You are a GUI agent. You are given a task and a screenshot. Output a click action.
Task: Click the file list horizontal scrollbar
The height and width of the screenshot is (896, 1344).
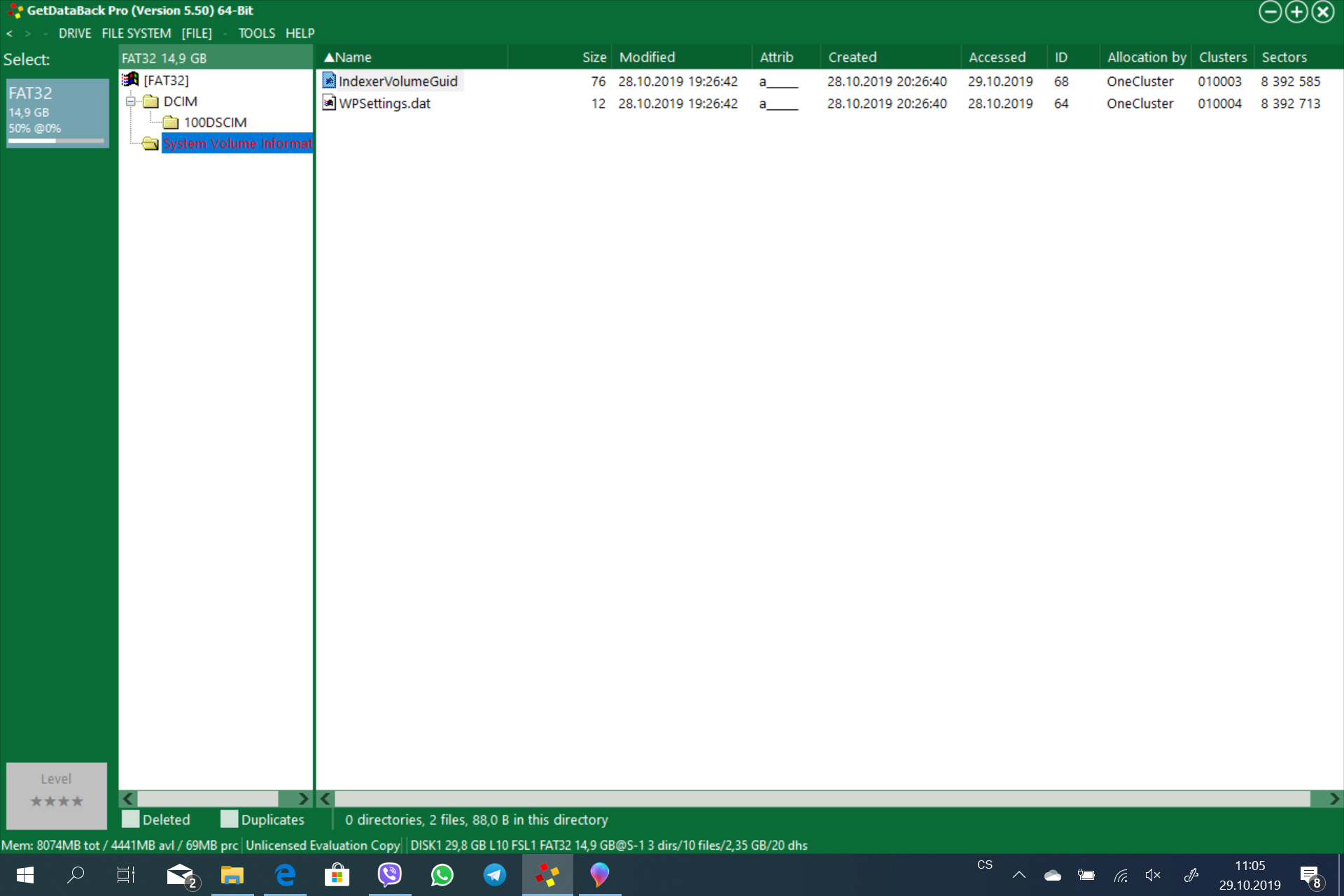[822, 799]
